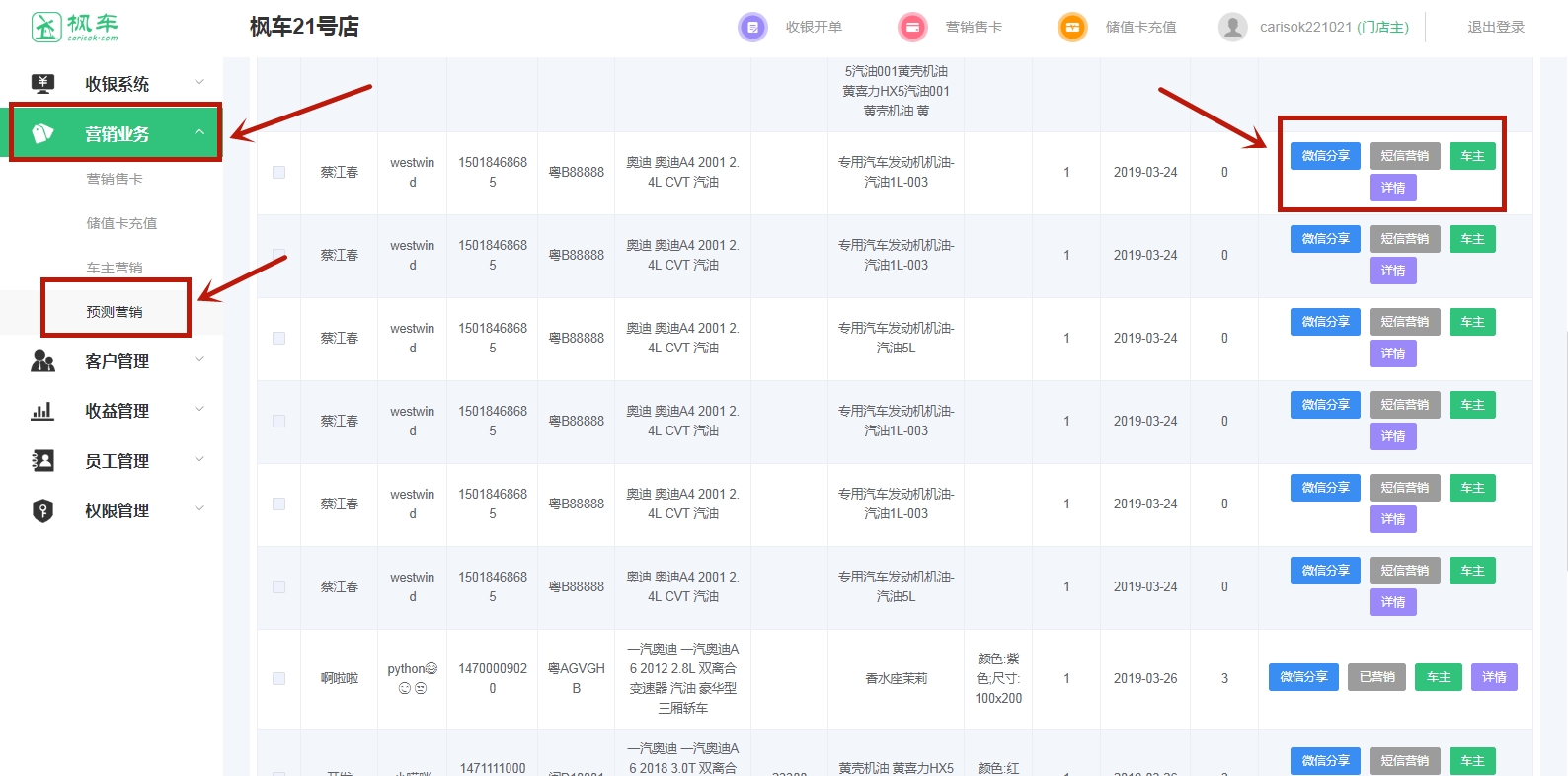
Task: Click the orange 储值卡充值 icon
Action: 1071,27
